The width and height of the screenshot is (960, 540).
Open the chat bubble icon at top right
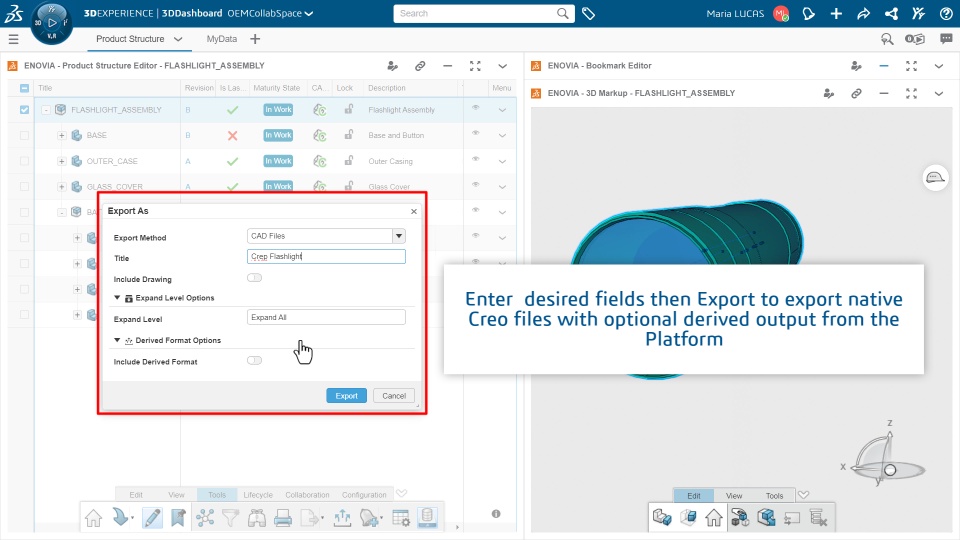(946, 39)
